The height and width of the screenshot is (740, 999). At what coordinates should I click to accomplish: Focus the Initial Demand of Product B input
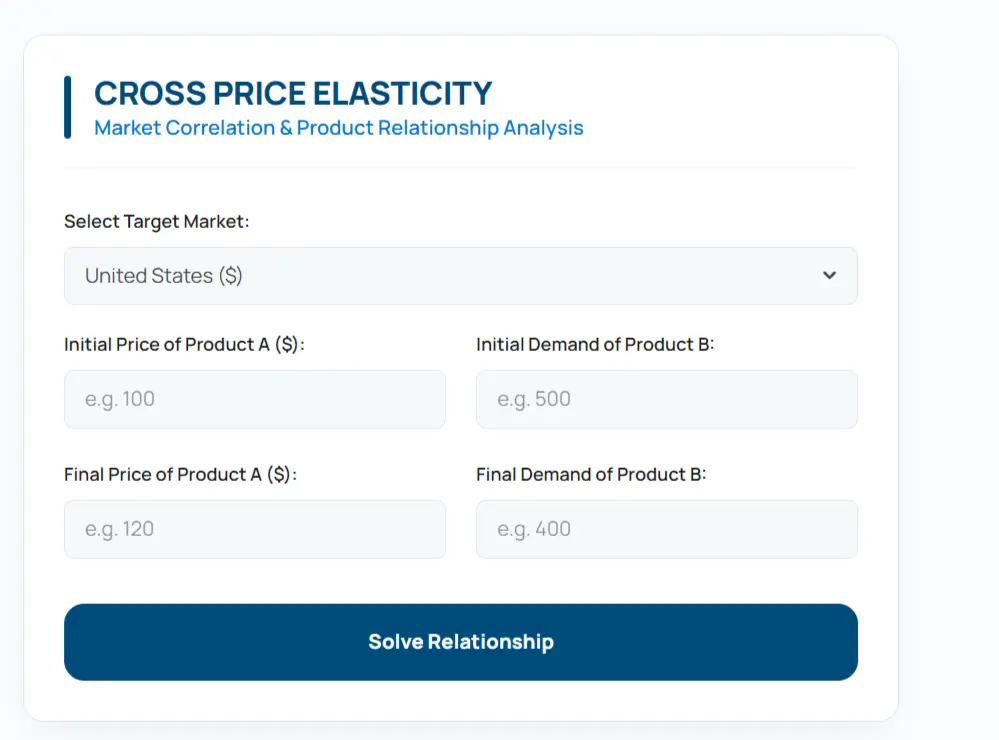coord(666,399)
